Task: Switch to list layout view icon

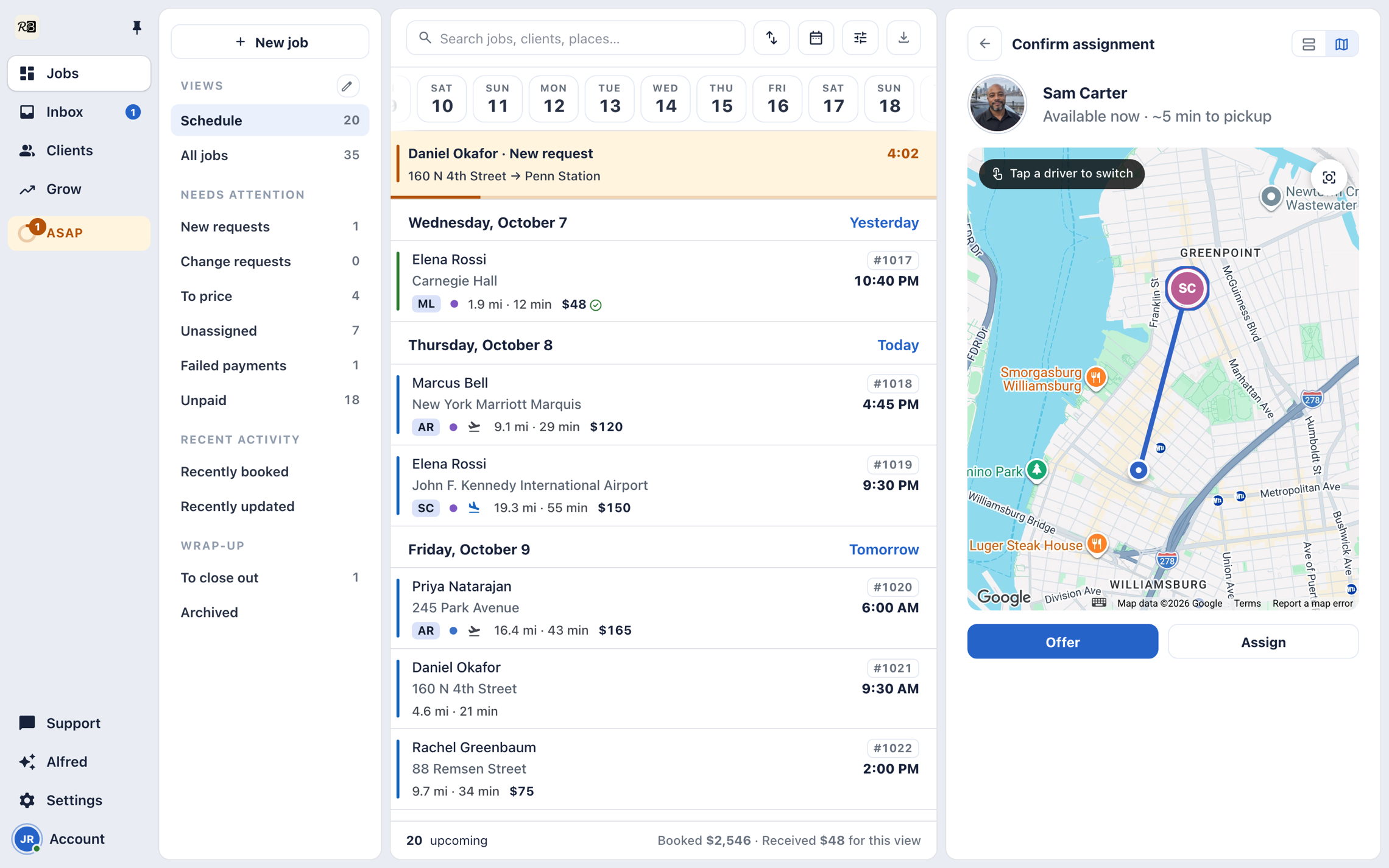Action: 1309,44
